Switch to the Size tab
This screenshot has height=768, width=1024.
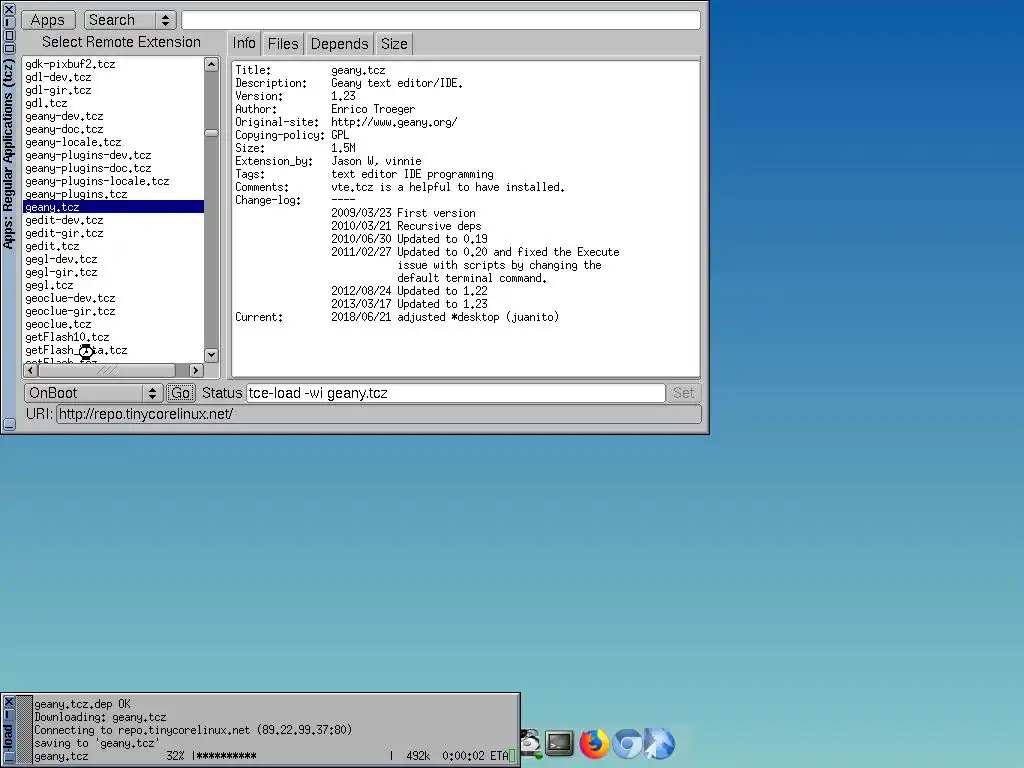point(394,44)
